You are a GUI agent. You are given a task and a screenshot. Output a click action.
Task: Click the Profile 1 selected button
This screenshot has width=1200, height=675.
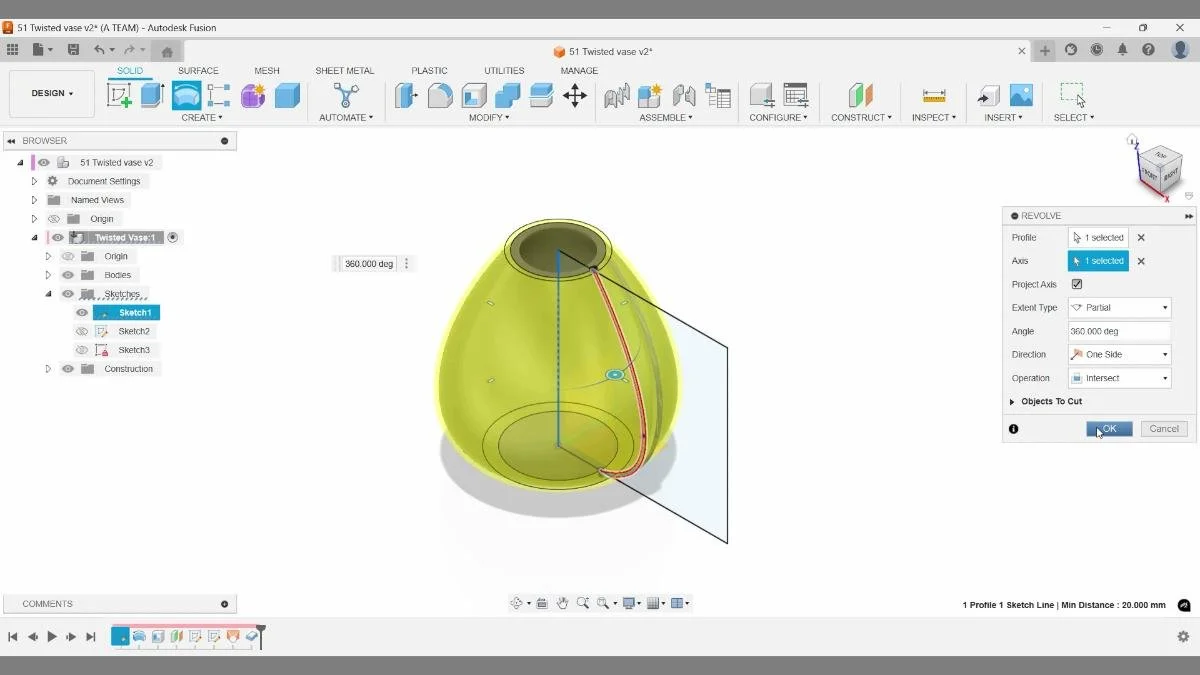click(x=1098, y=238)
